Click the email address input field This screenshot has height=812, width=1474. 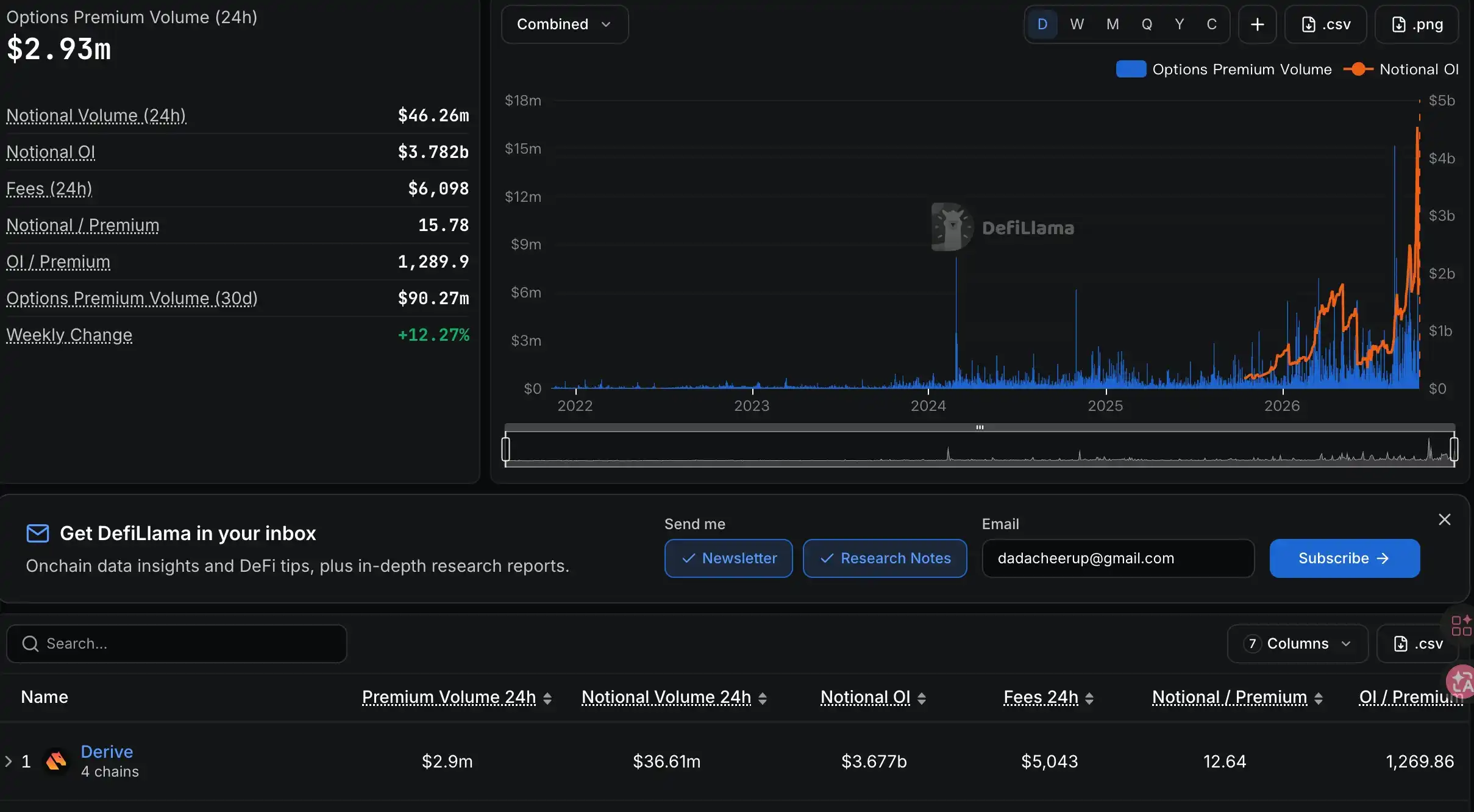click(x=1119, y=558)
